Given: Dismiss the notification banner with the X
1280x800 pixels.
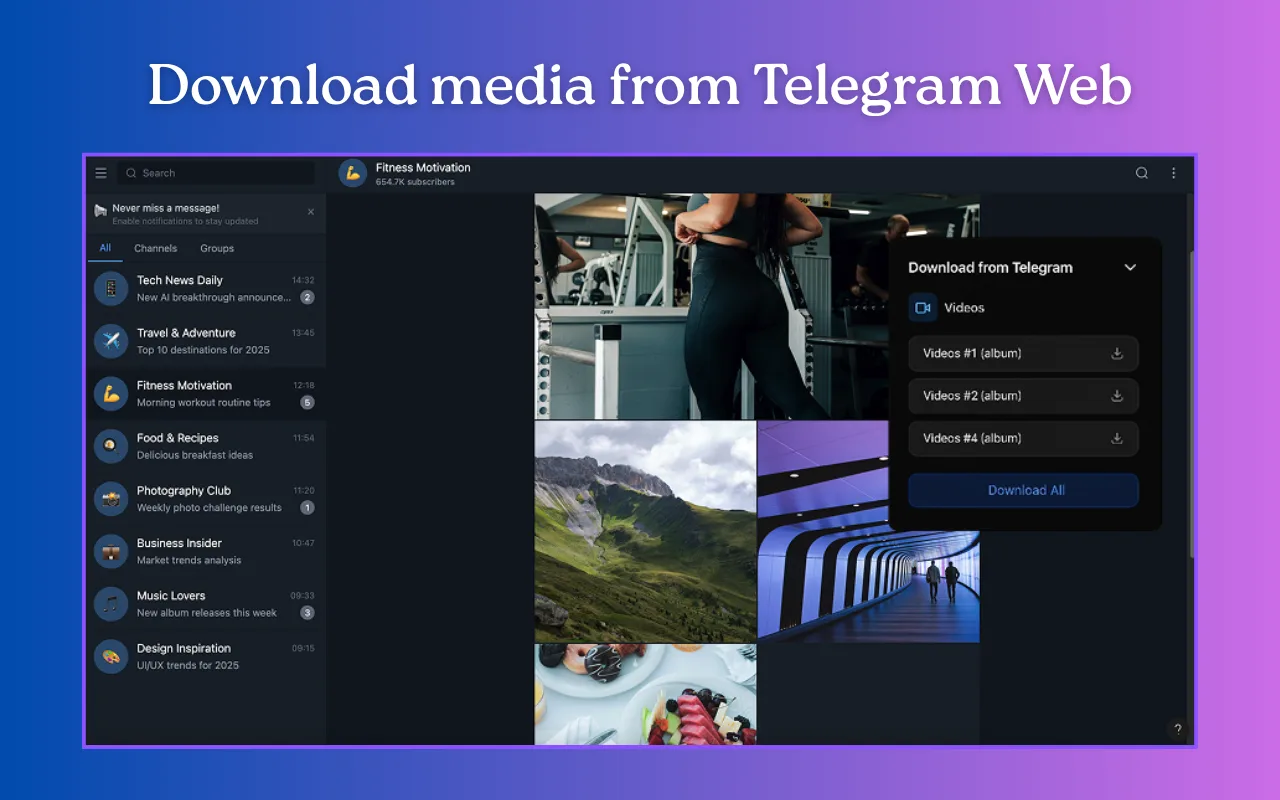Looking at the screenshot, I should click(x=311, y=212).
